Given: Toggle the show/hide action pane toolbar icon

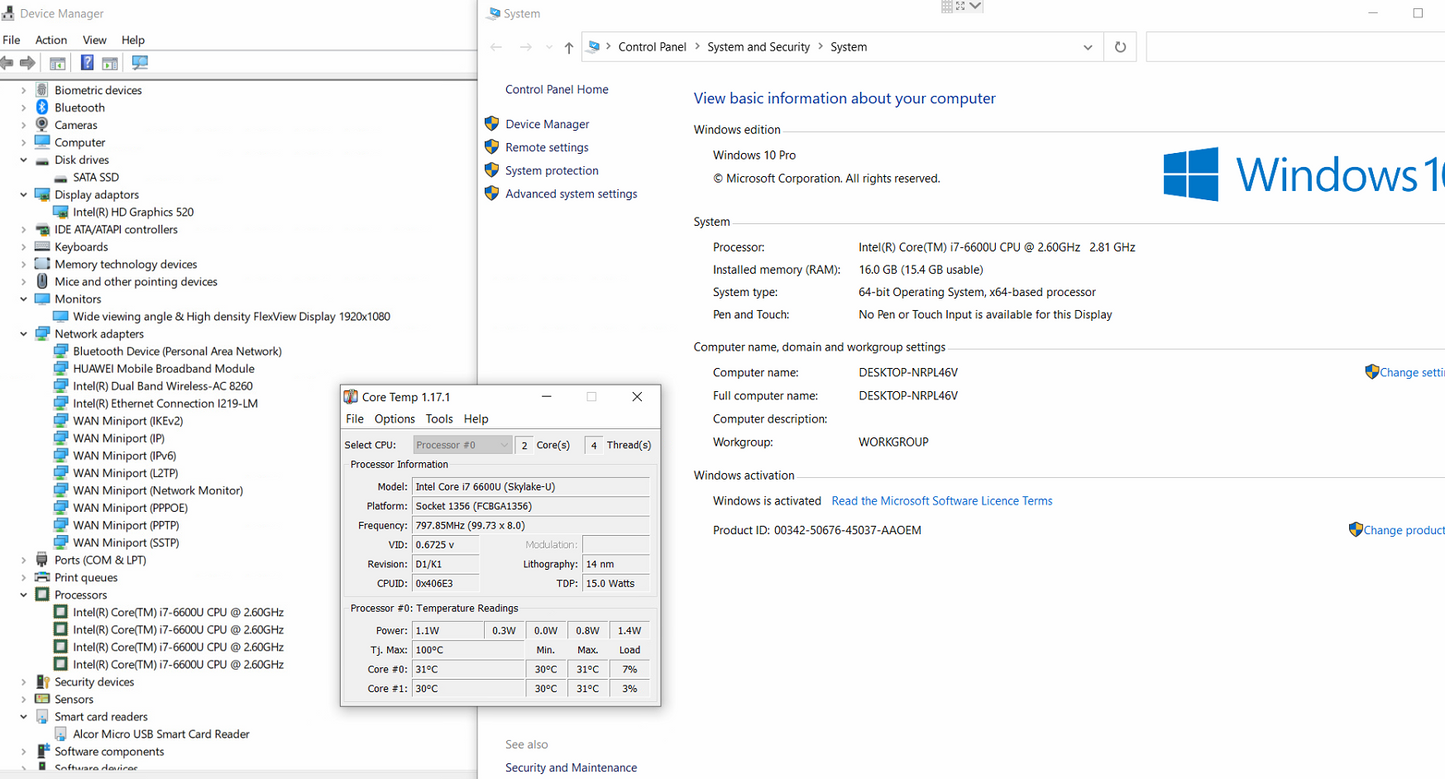Looking at the screenshot, I should click(x=110, y=63).
